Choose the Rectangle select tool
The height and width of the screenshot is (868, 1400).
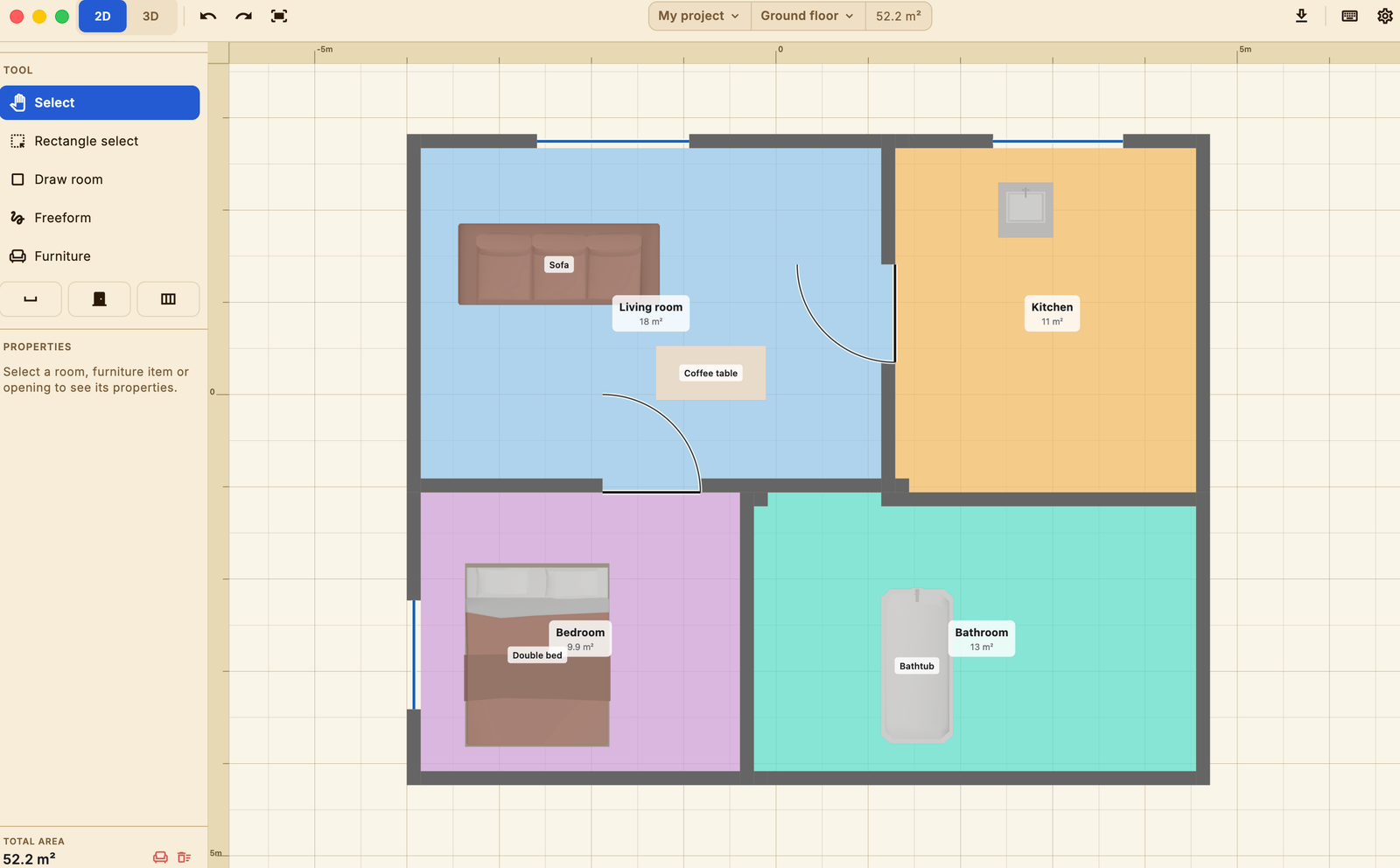pos(100,141)
